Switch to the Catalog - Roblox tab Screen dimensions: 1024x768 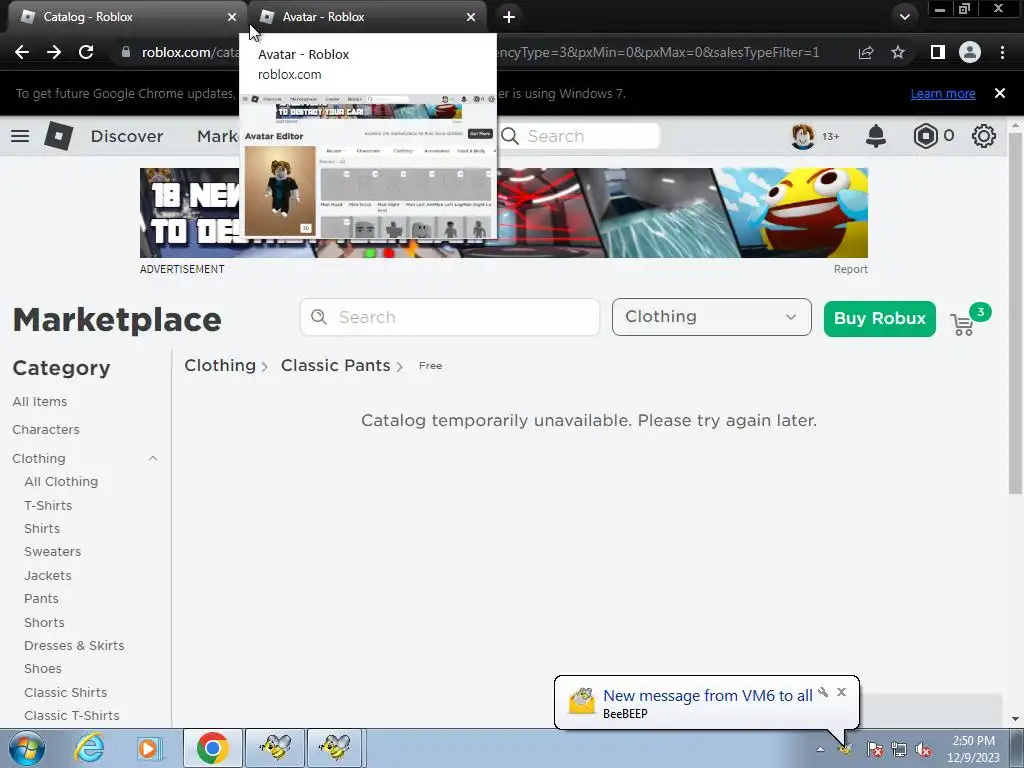(x=123, y=17)
